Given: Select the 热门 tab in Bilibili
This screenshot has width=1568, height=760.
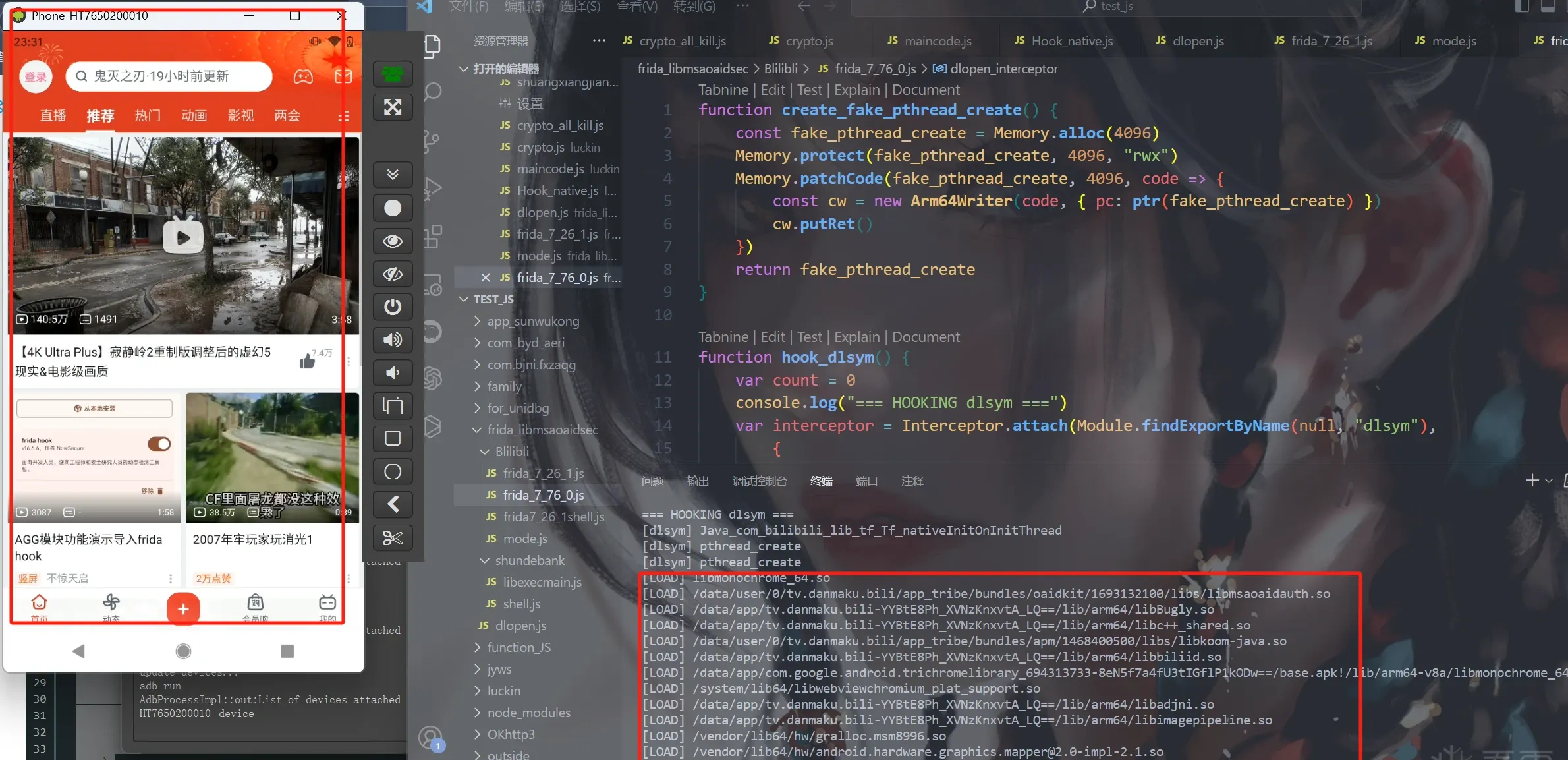Looking at the screenshot, I should point(148,116).
